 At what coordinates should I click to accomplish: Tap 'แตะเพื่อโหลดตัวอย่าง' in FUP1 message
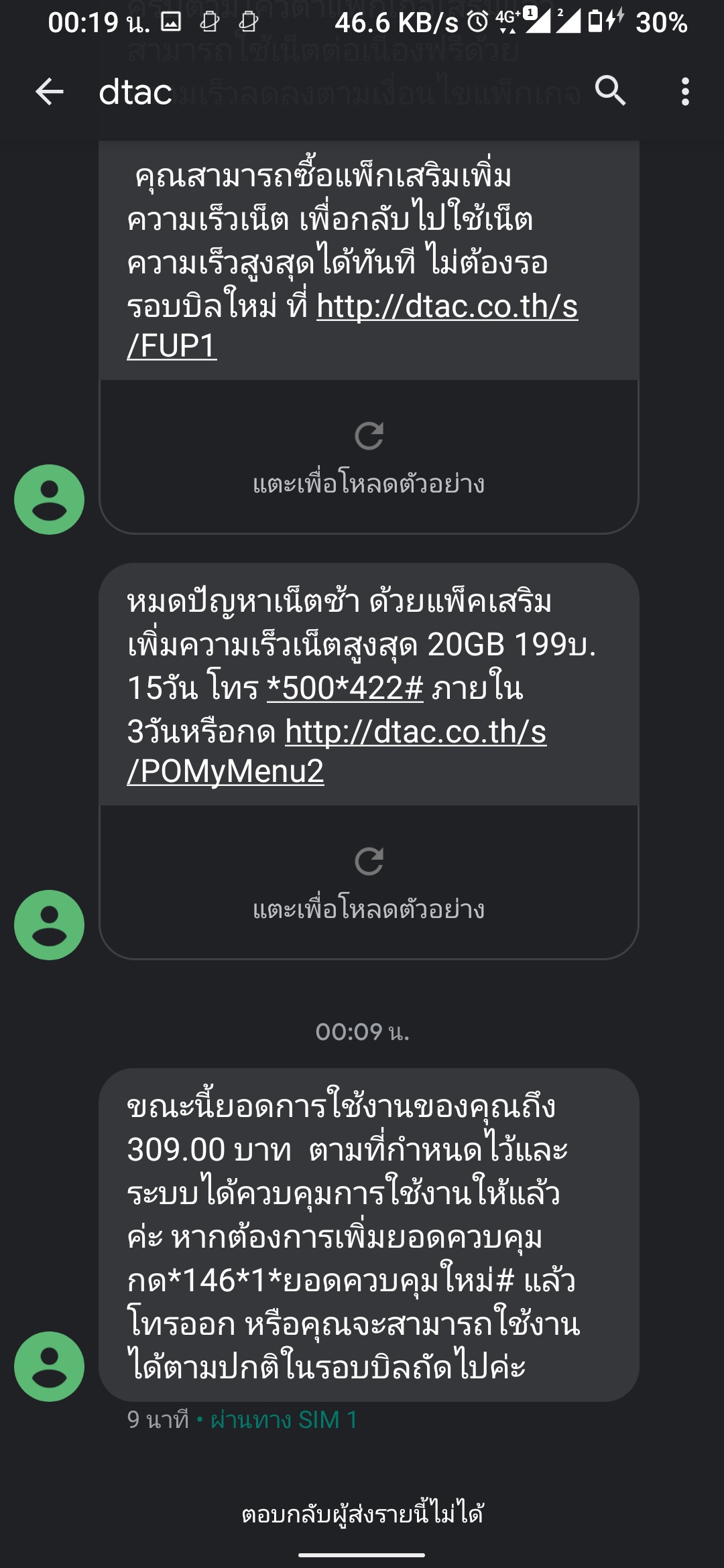click(369, 484)
